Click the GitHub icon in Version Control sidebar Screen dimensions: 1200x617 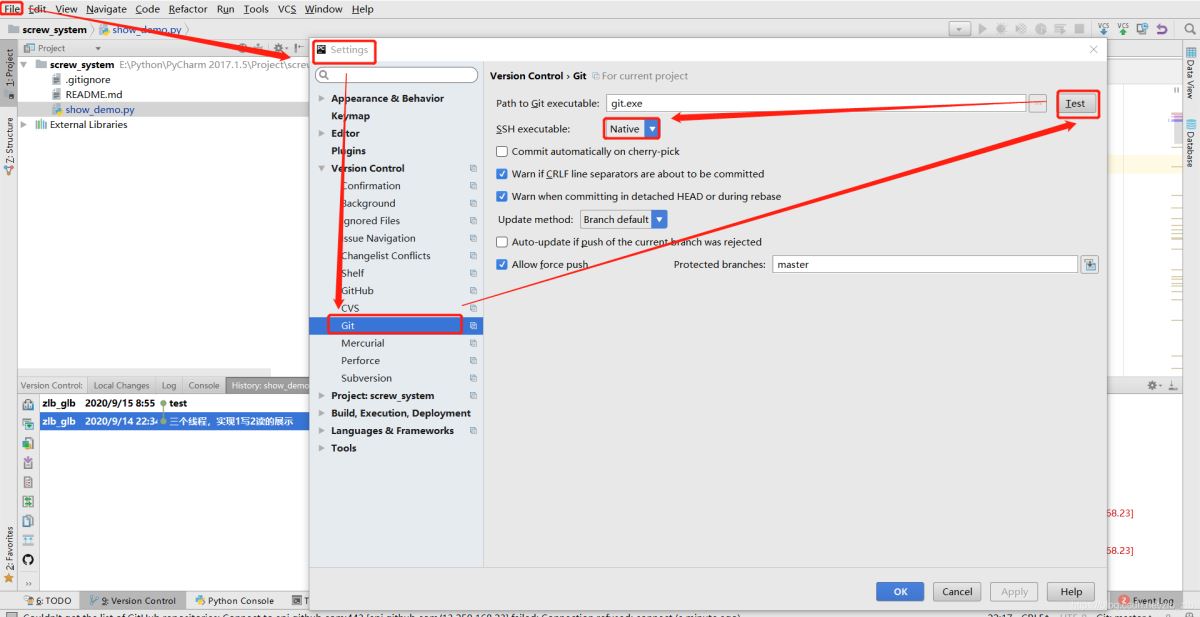28,559
